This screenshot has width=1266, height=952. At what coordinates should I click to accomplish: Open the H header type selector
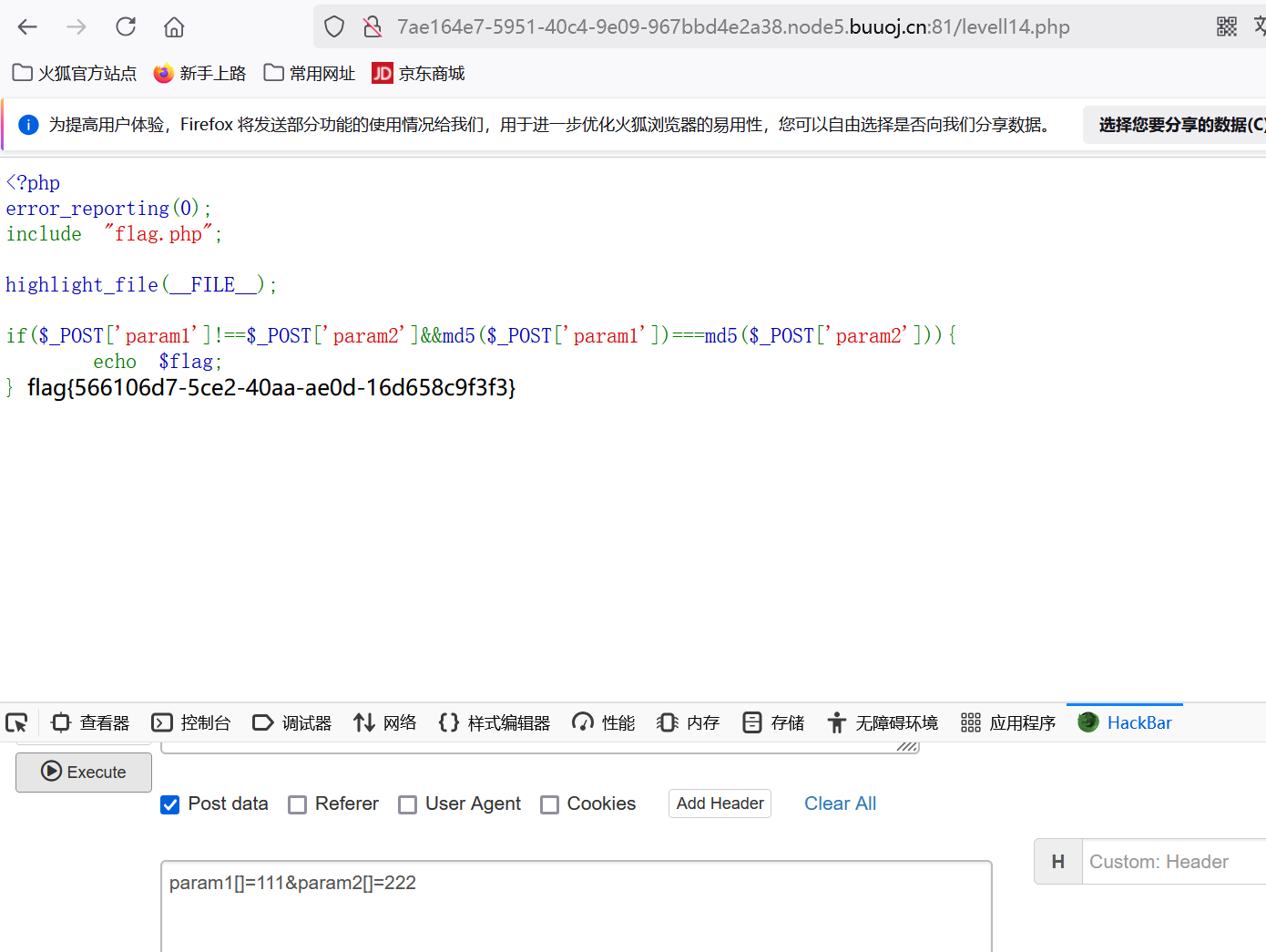[1057, 861]
